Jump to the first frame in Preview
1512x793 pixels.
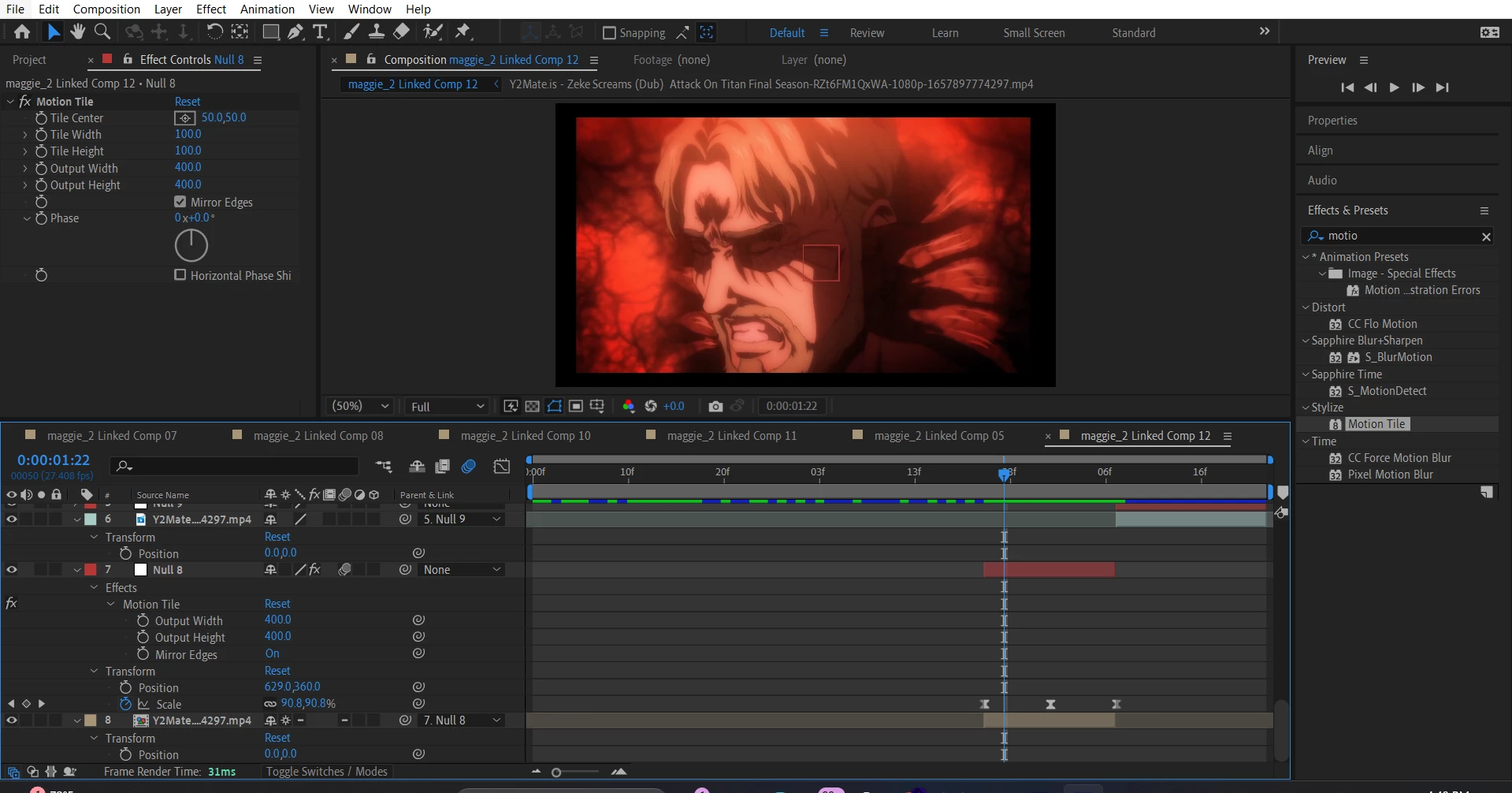(x=1347, y=87)
